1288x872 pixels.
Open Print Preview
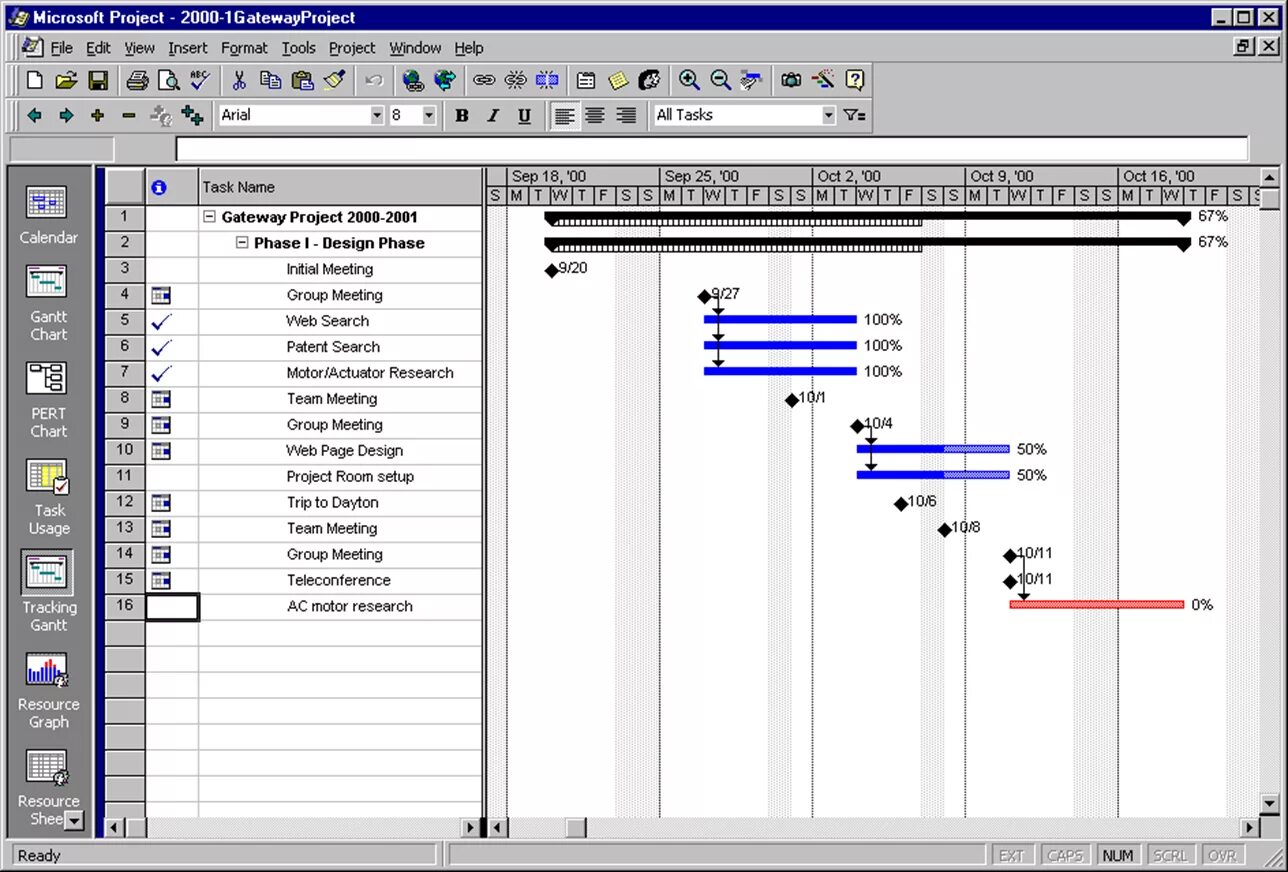(168, 81)
